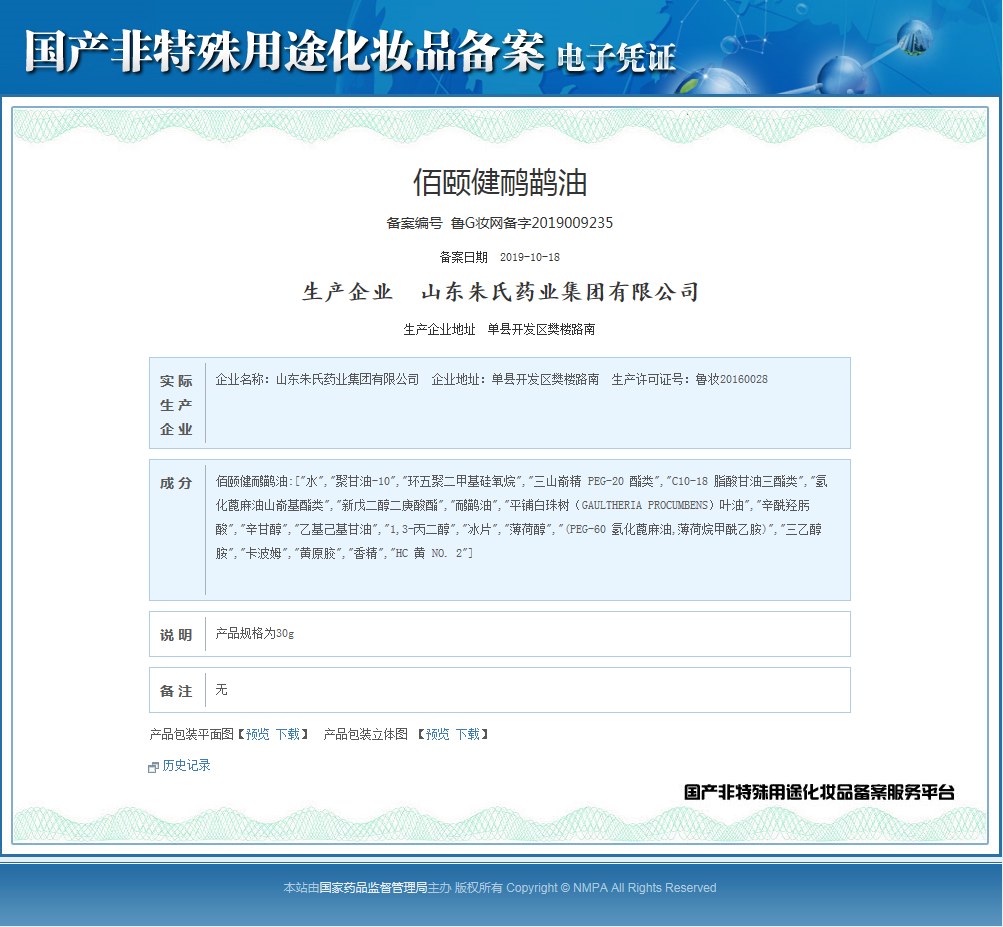
Task: Click the 成分 ingredients label cell
Action: click(176, 481)
